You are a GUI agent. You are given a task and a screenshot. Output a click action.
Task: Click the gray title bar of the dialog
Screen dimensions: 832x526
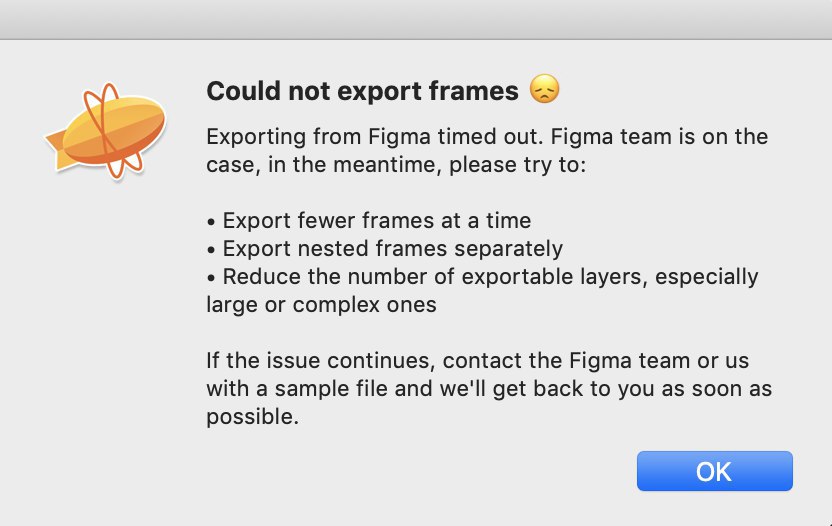(x=416, y=19)
